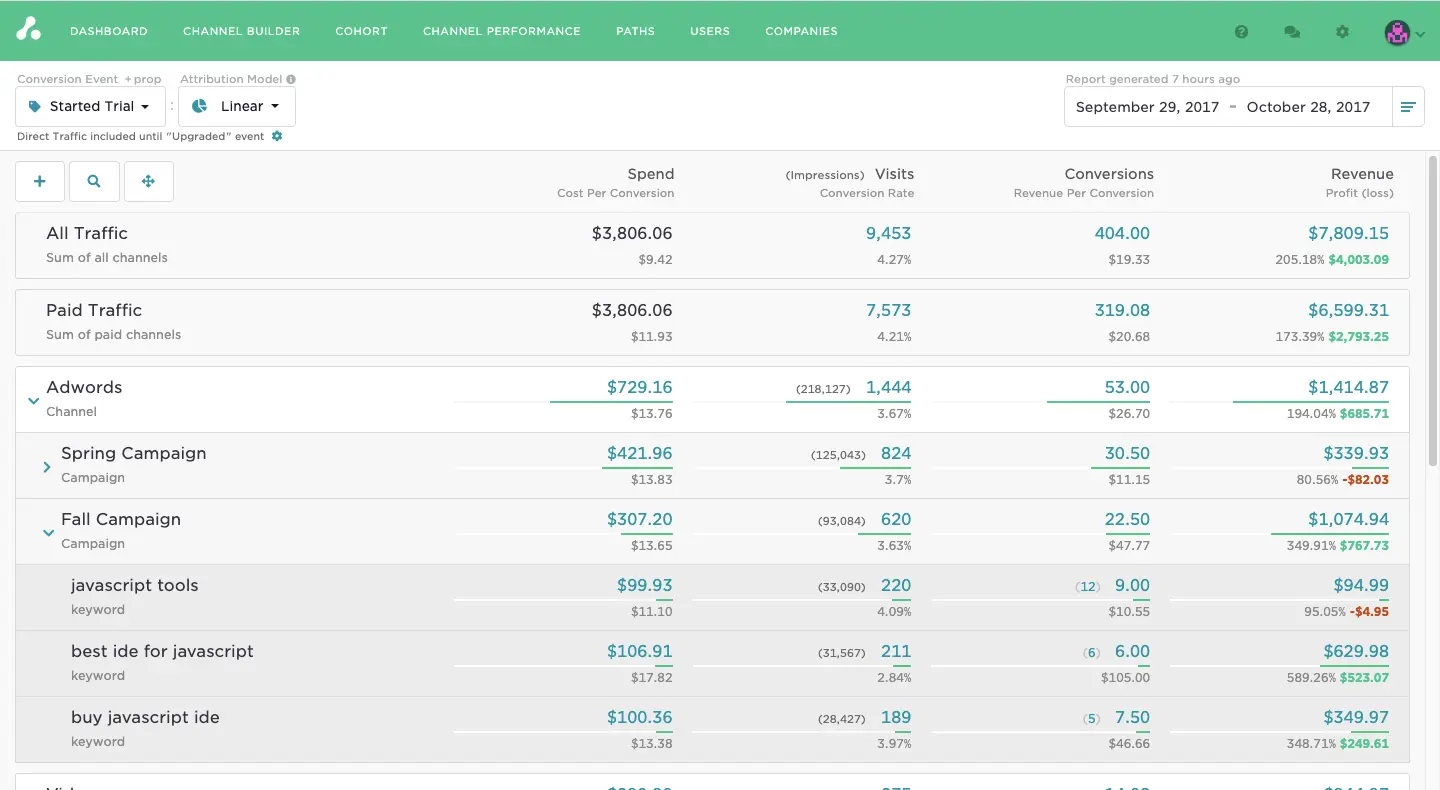Viewport: 1440px width, 790px height.
Task: Open the Linear attribution model dropdown
Action: [236, 106]
